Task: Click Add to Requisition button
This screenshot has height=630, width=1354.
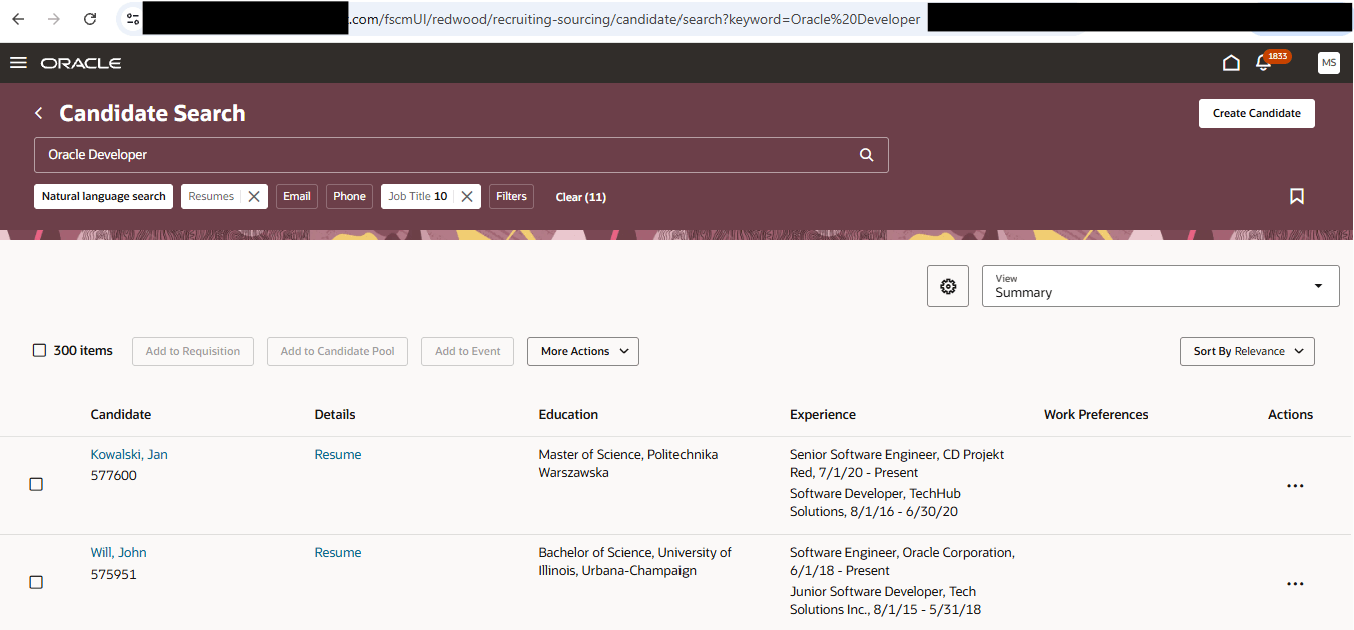Action: click(193, 351)
